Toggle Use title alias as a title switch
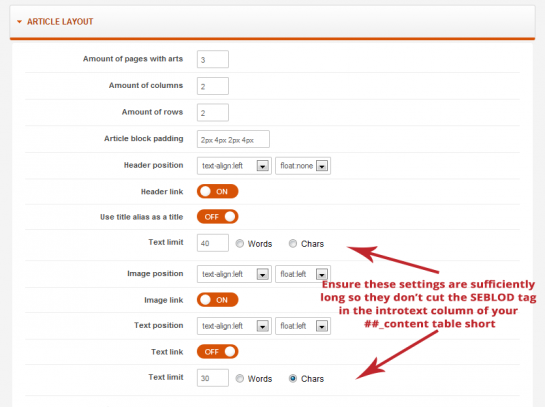Screen dimensions: 545x407 218,217
